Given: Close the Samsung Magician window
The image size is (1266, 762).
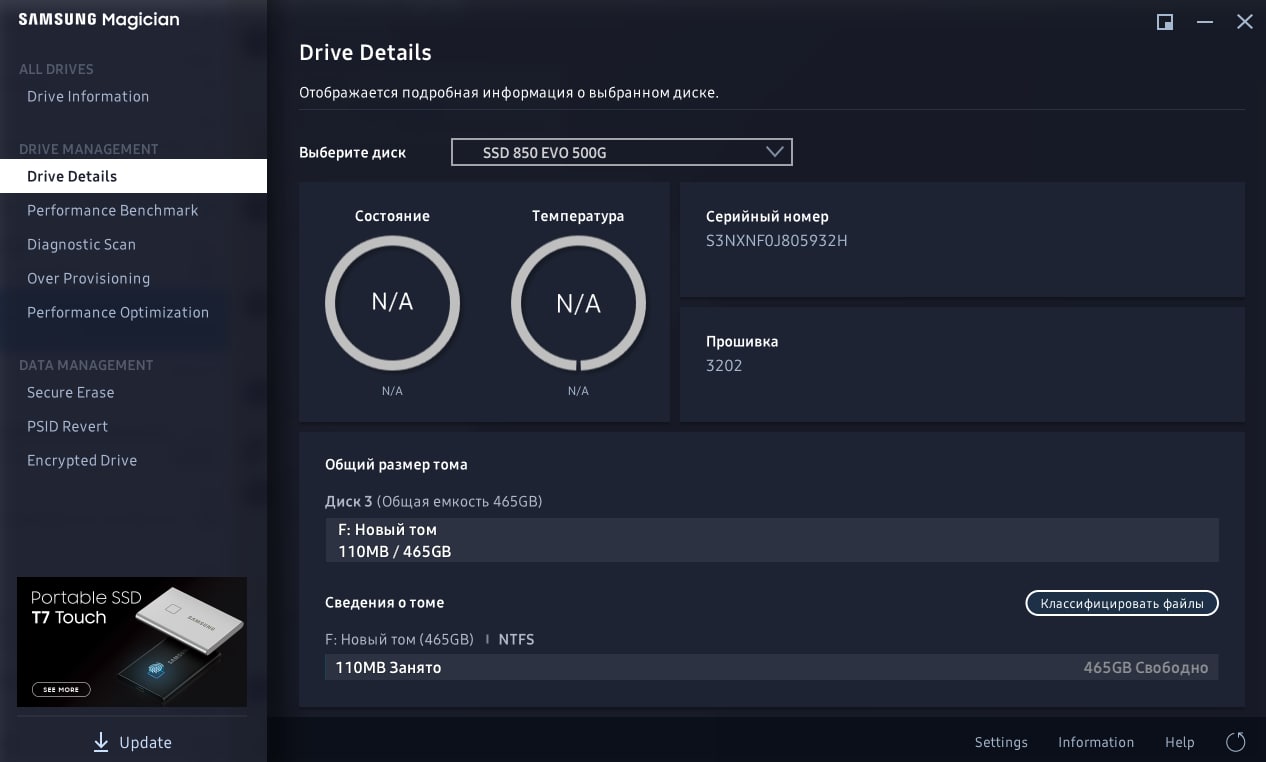Looking at the screenshot, I should pos(1245,22).
